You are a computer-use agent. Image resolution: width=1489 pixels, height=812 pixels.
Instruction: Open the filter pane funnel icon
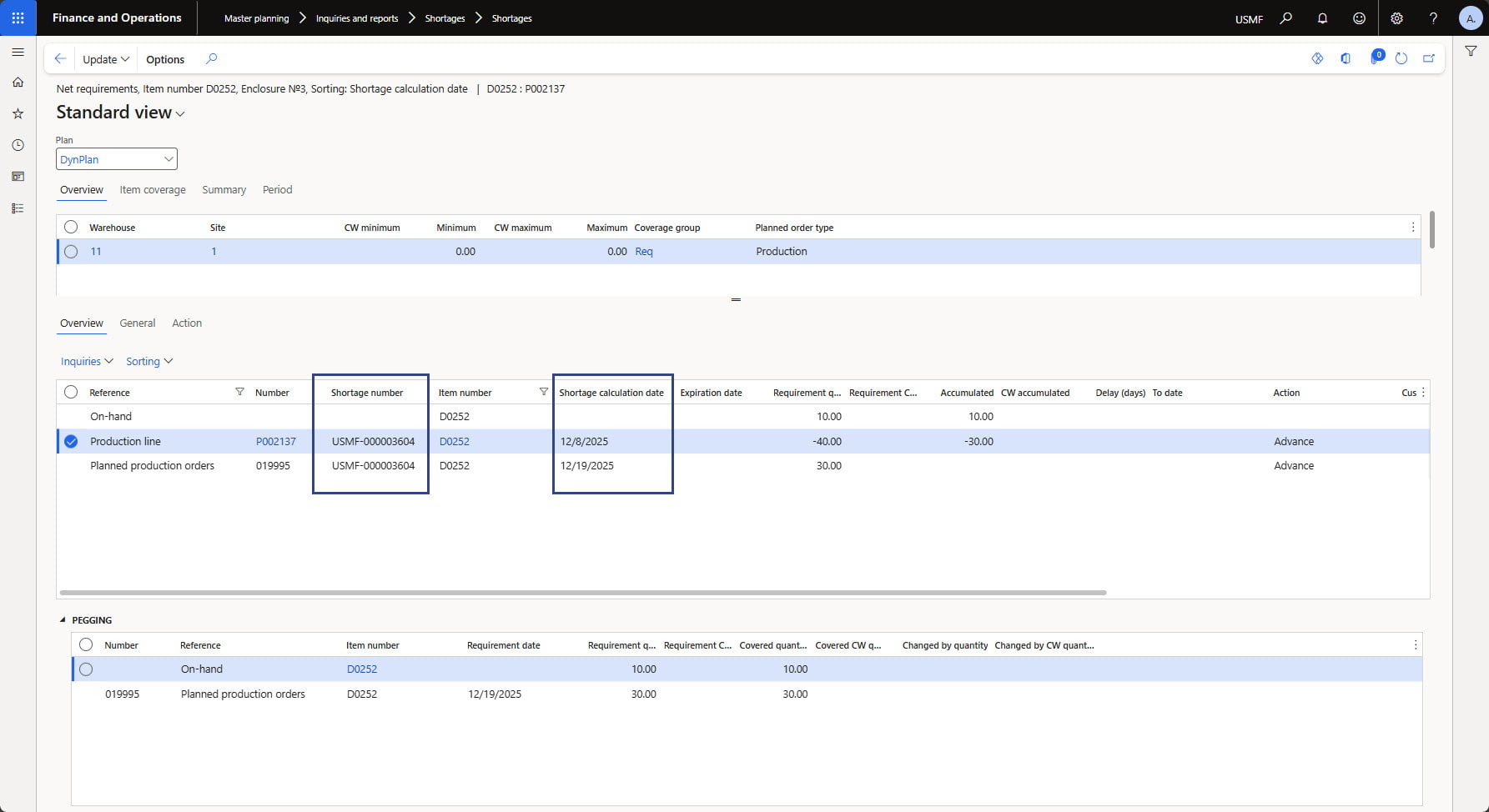(1471, 52)
